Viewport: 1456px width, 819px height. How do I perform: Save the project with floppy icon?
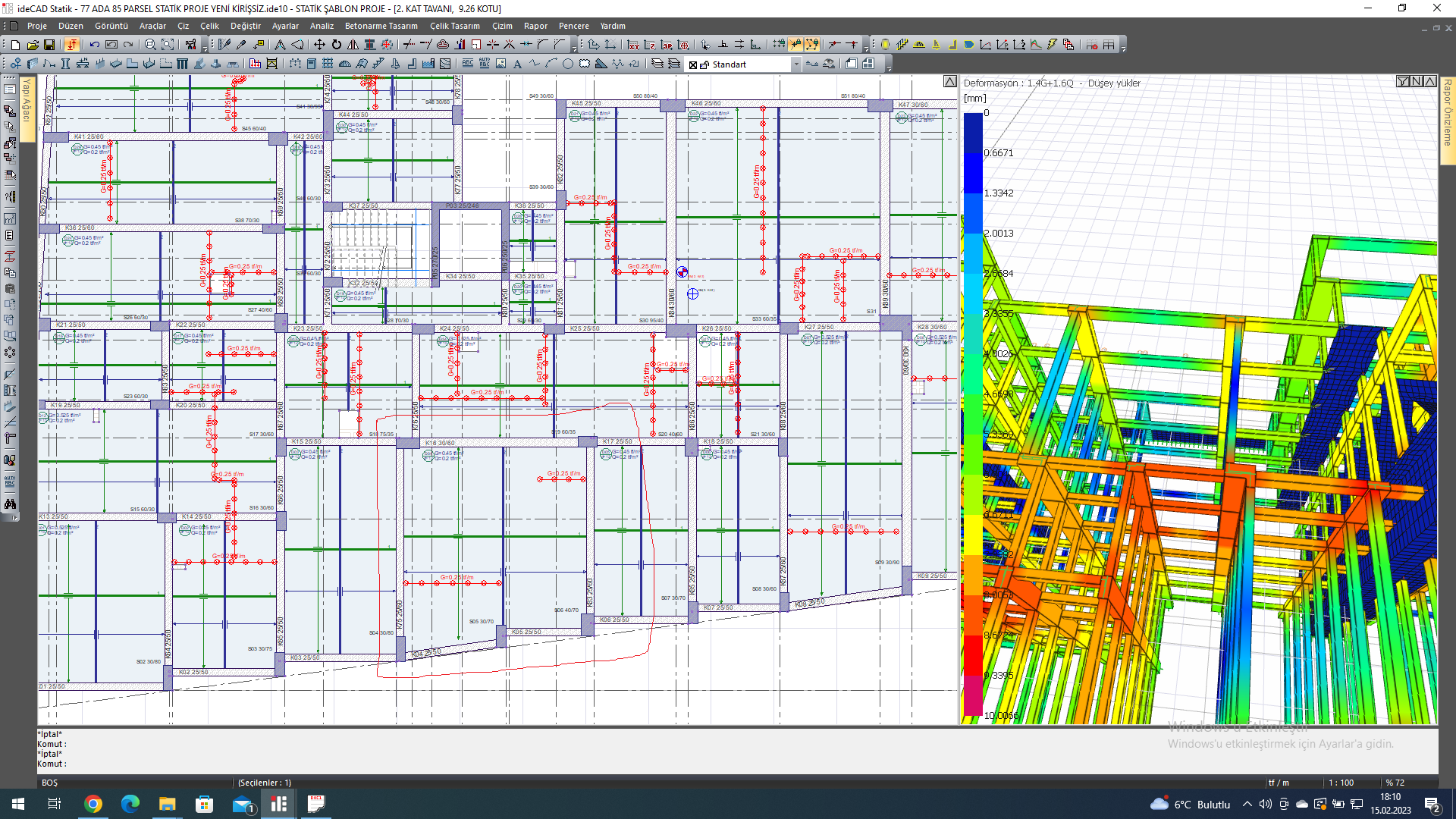(49, 45)
